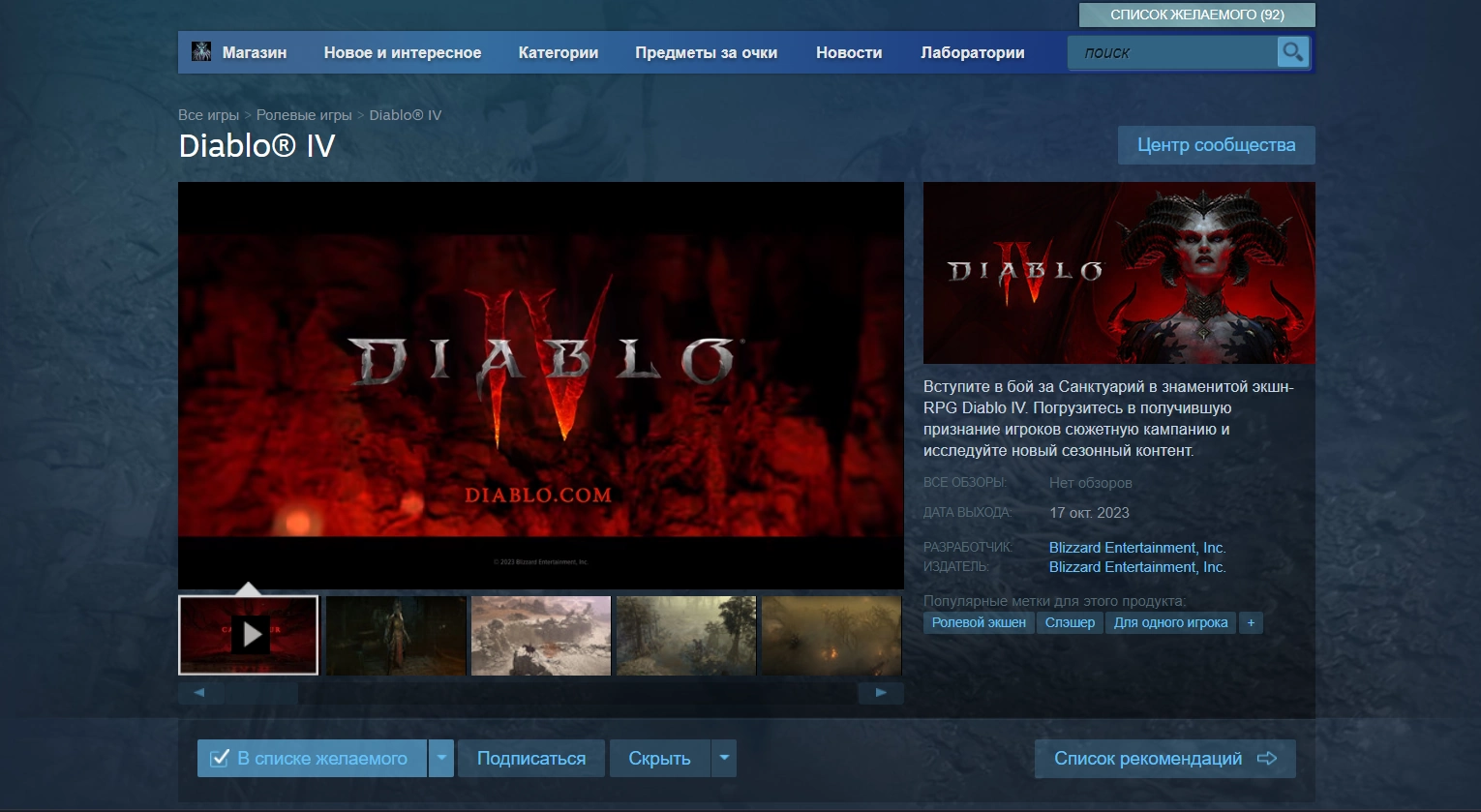Open the wishlist dropdown arrow
The width and height of the screenshot is (1481, 812).
[440, 758]
